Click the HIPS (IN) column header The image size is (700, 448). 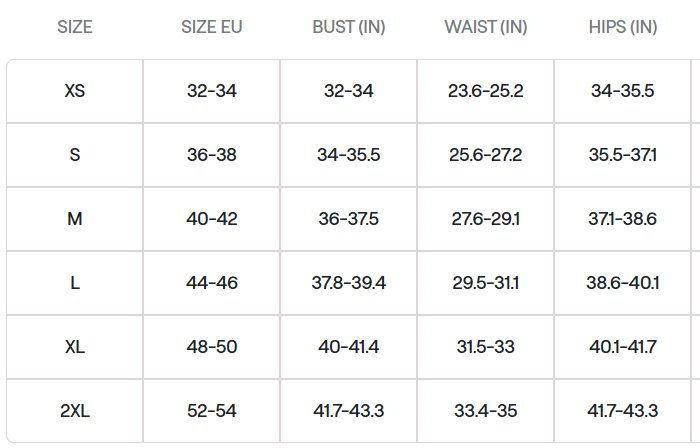tap(623, 27)
